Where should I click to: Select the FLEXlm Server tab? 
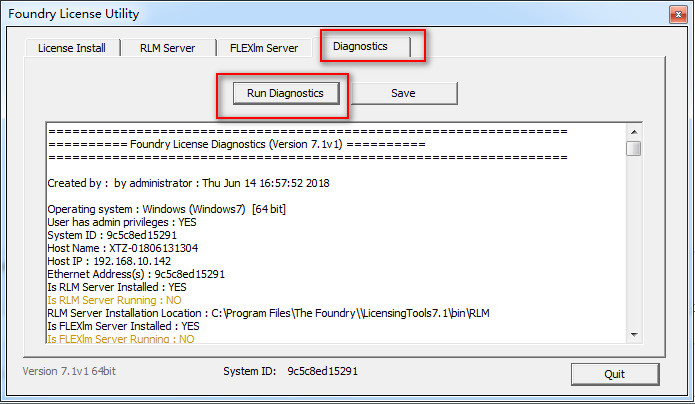click(264, 48)
